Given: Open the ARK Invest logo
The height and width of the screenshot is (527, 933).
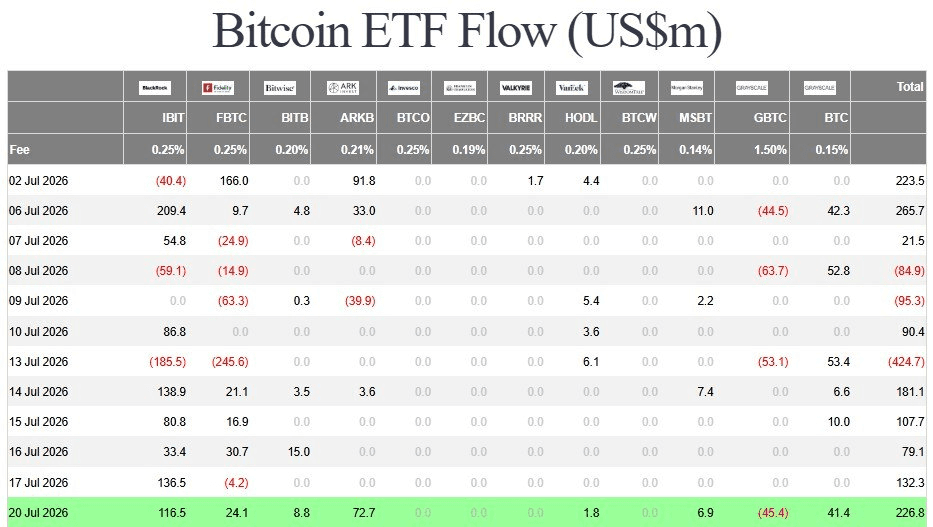Looking at the screenshot, I should (343, 88).
